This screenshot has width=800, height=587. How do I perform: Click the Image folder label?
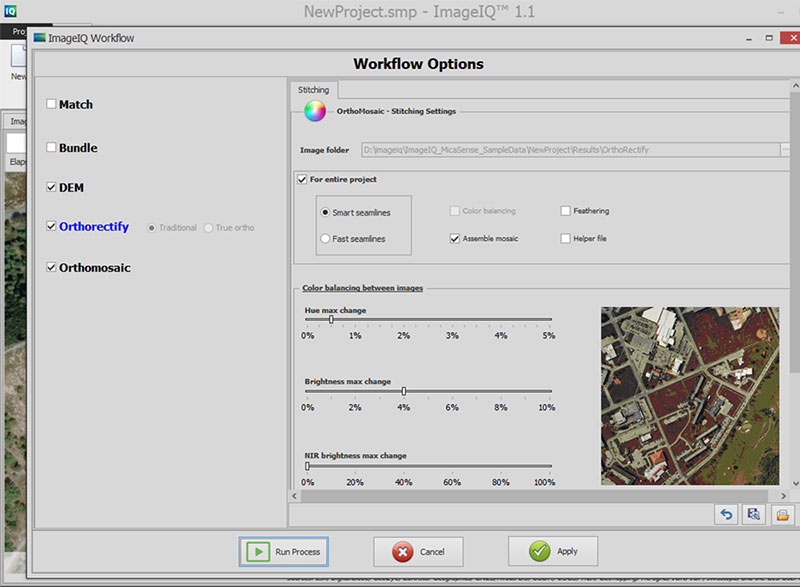click(x=324, y=150)
